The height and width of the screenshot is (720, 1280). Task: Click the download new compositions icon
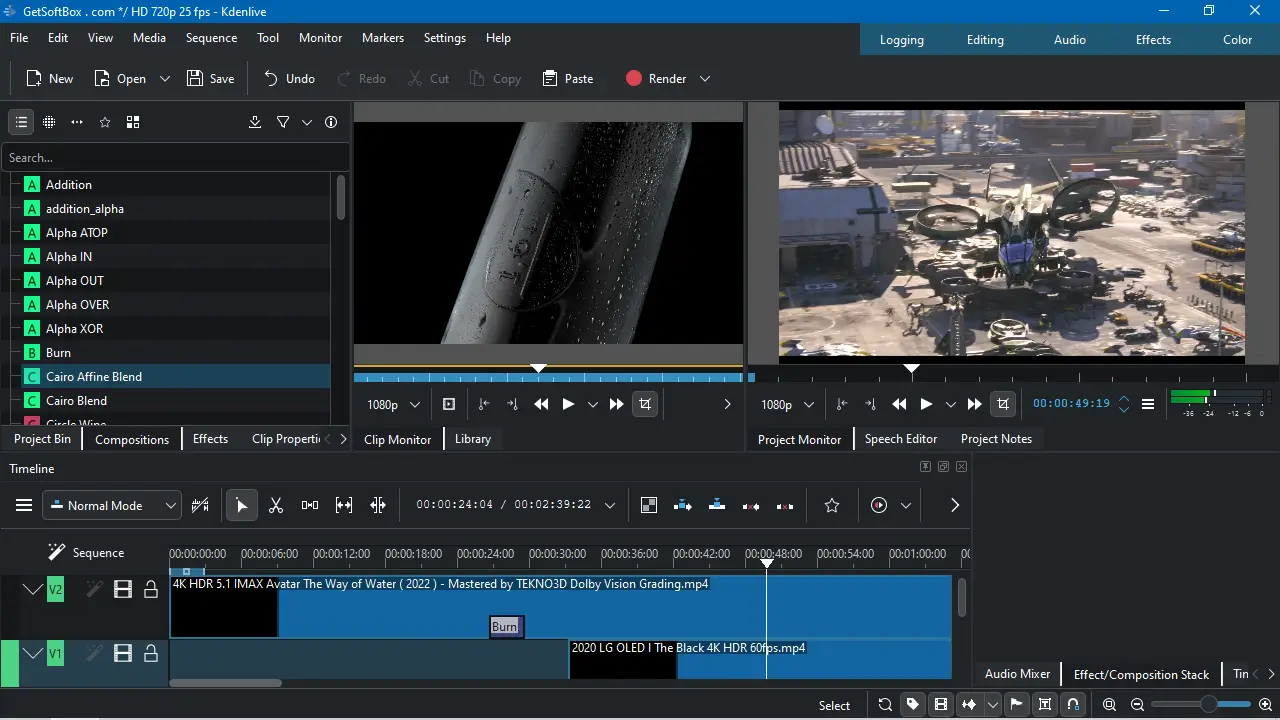[255, 122]
